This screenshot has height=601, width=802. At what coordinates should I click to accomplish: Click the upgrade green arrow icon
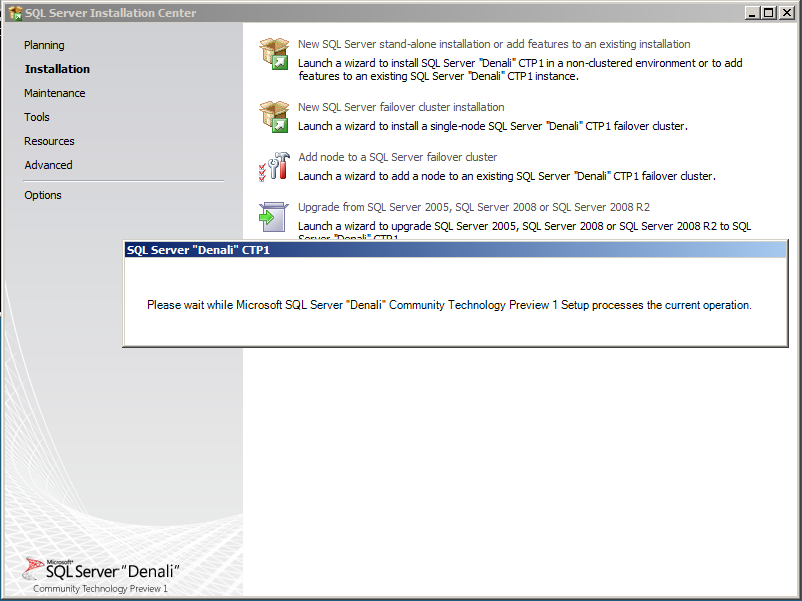coord(273,216)
